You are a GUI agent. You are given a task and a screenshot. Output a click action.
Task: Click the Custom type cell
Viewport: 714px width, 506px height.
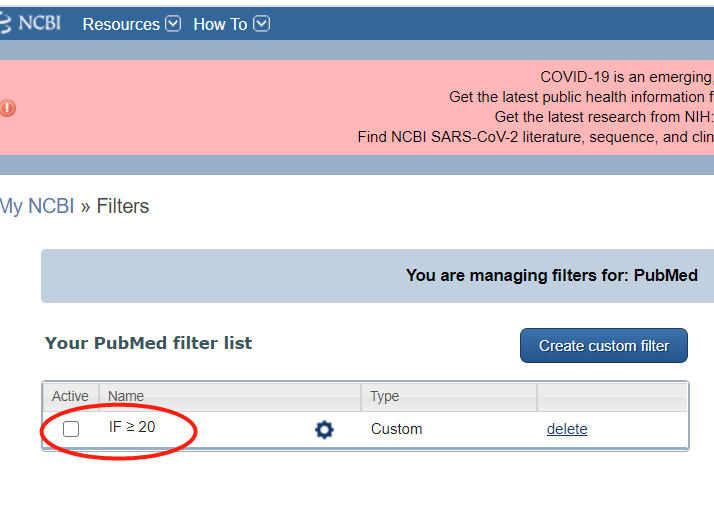[397, 429]
